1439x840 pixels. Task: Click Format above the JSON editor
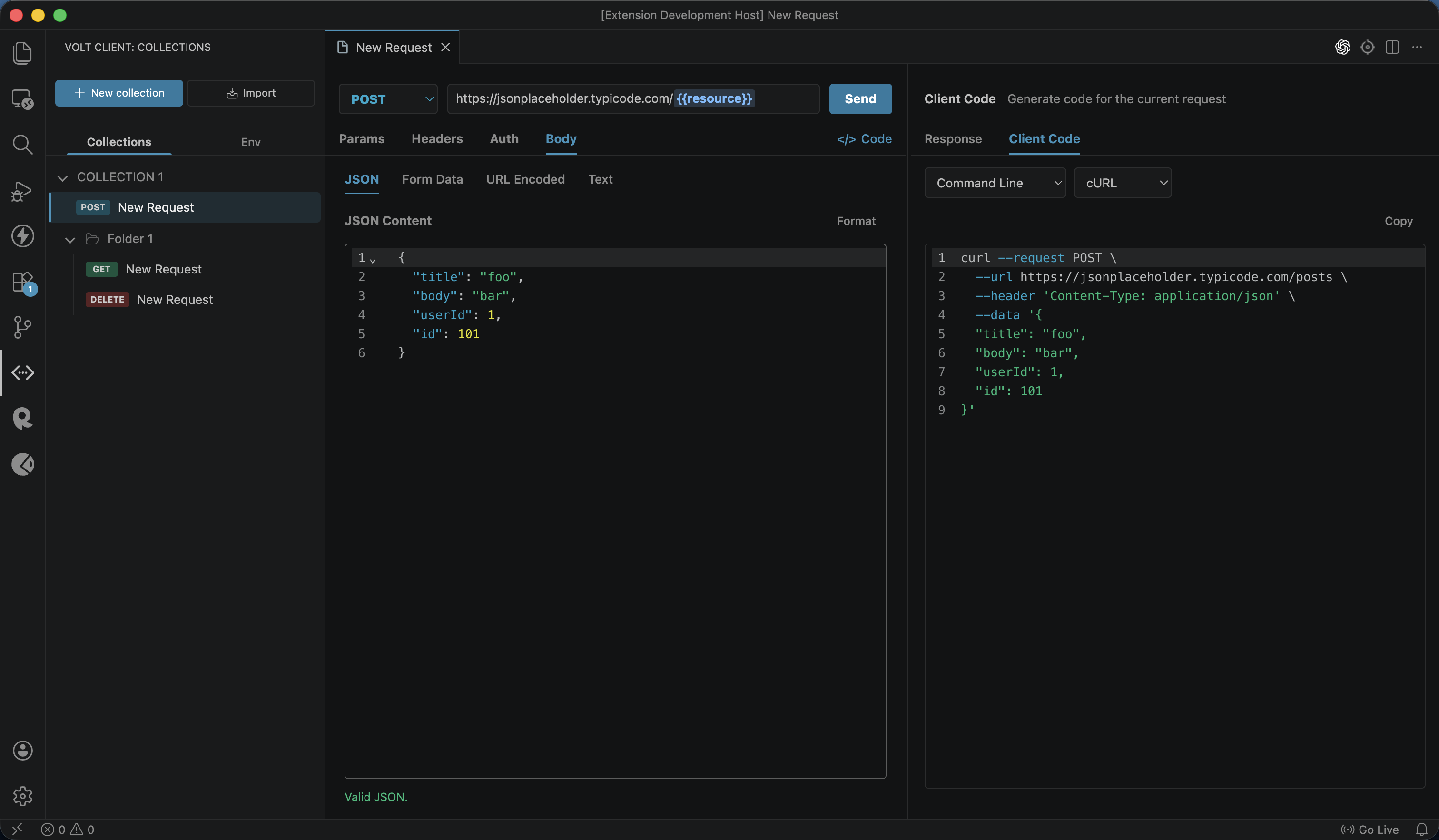click(856, 221)
